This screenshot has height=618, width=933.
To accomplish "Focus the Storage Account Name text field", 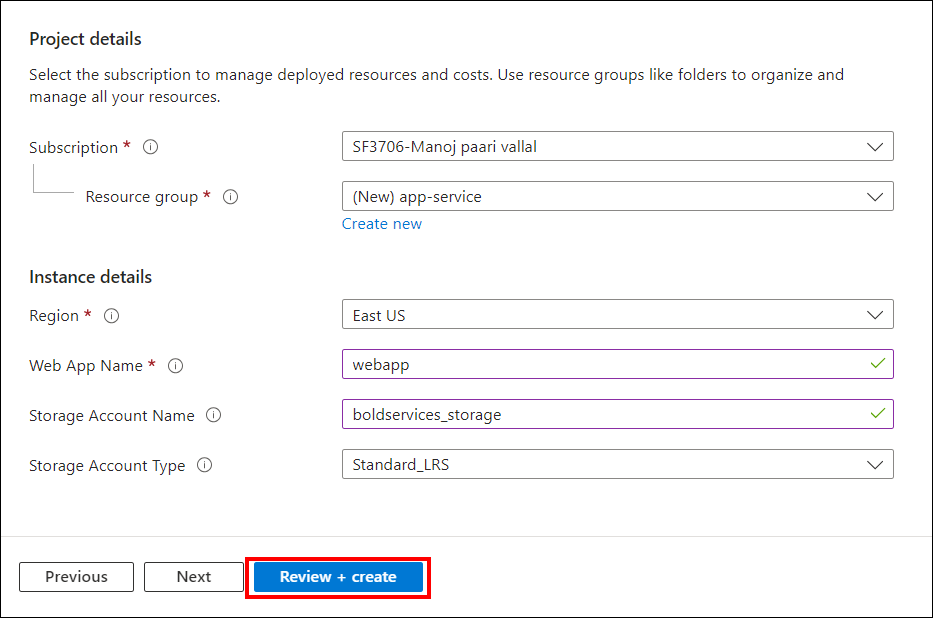I will 600,414.
